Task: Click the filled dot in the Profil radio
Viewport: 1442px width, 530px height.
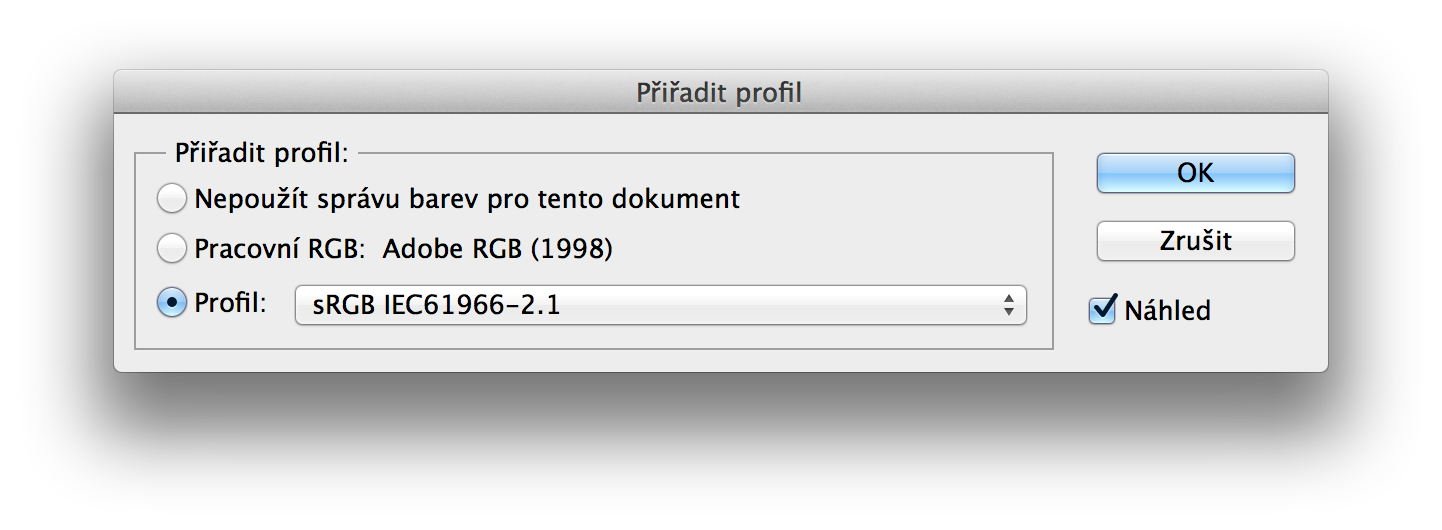Action: (172, 303)
